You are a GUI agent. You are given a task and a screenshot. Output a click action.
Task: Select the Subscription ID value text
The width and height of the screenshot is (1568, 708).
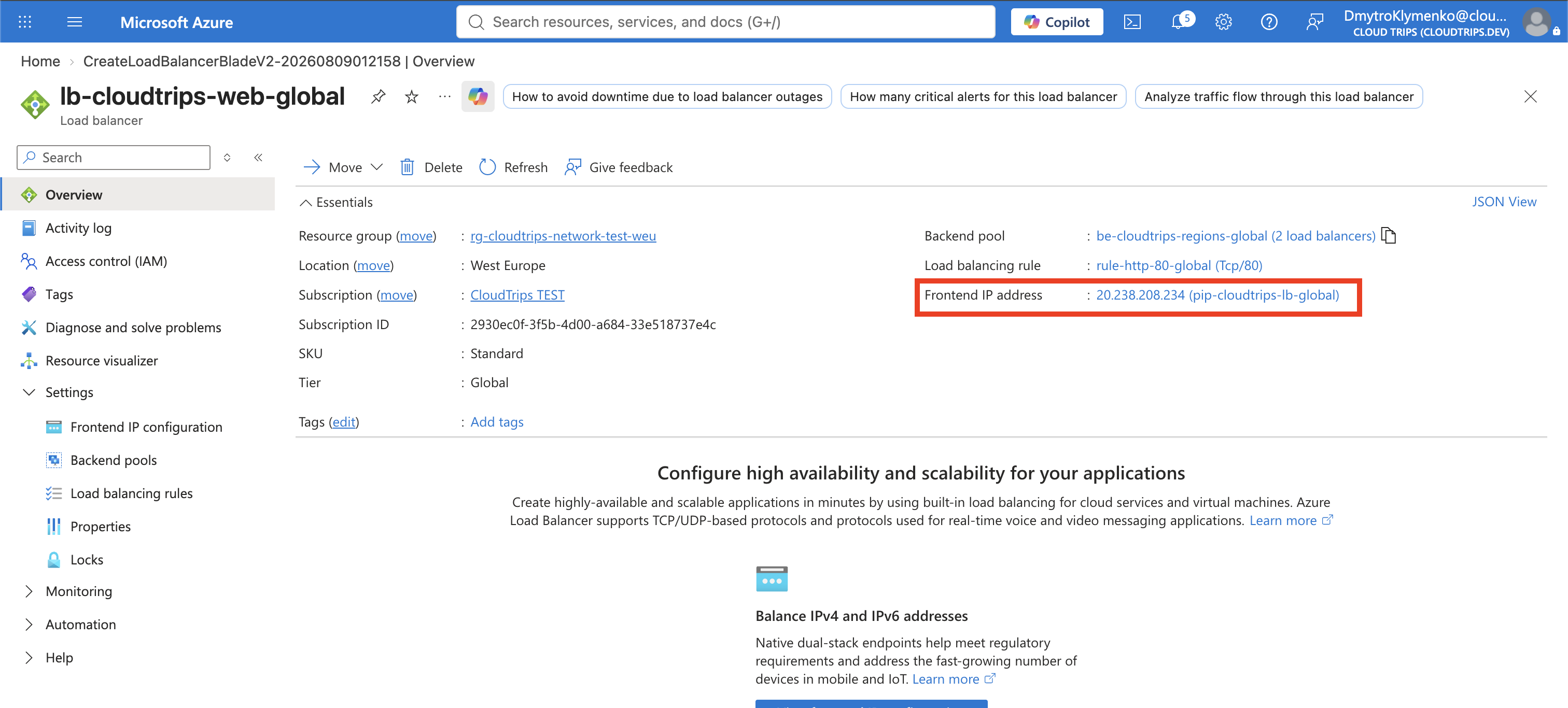pyautogui.click(x=593, y=324)
